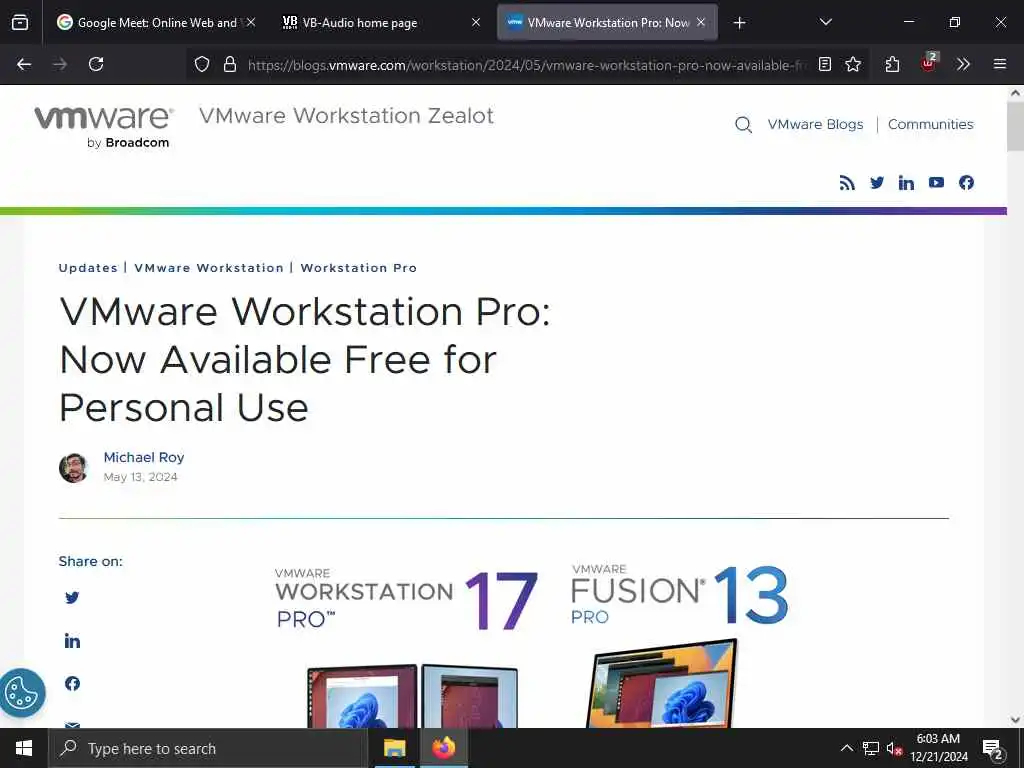Open the VMware Blogs link
1024x768 pixels.
click(815, 124)
